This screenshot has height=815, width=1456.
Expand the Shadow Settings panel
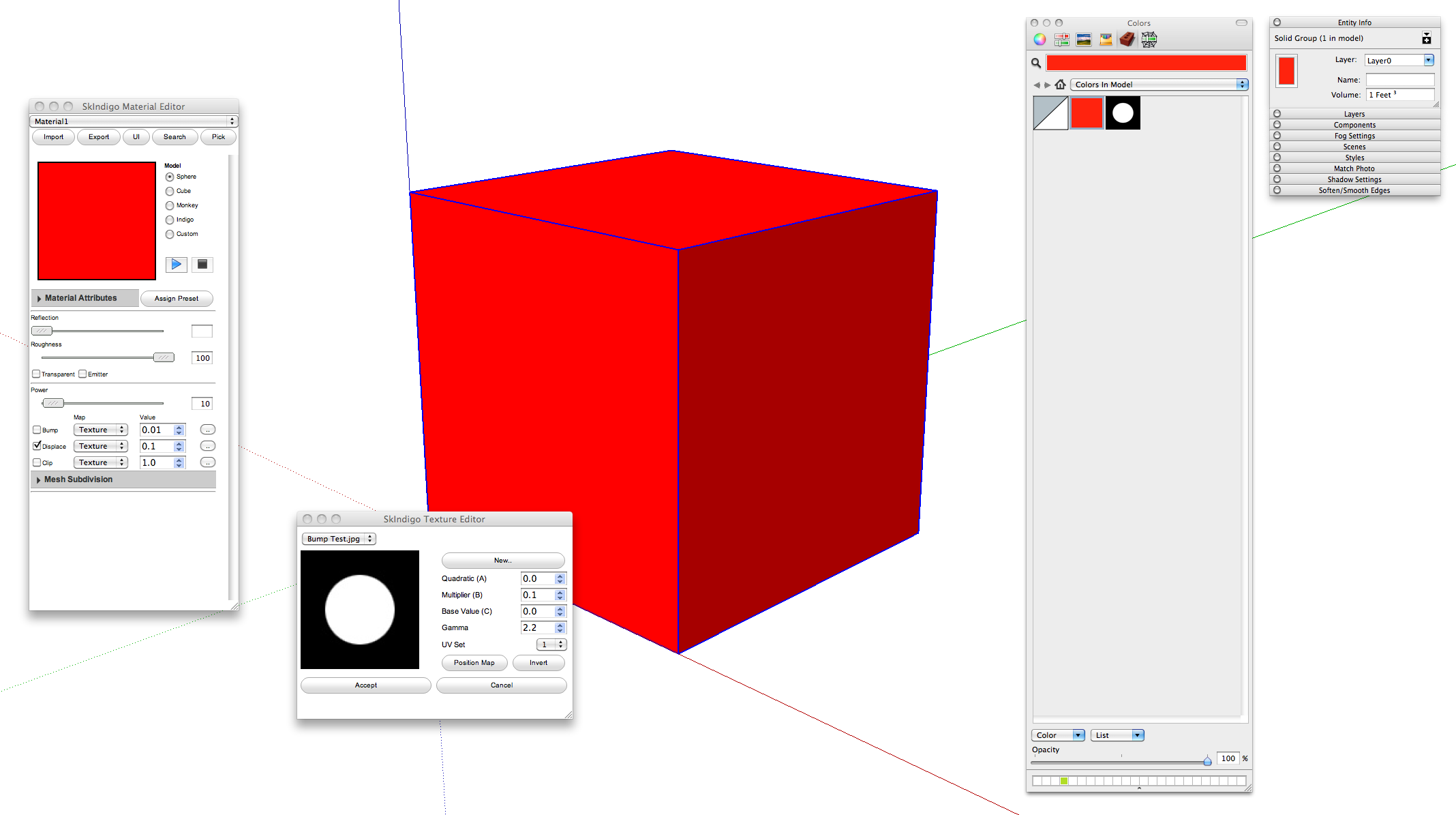click(x=1354, y=179)
